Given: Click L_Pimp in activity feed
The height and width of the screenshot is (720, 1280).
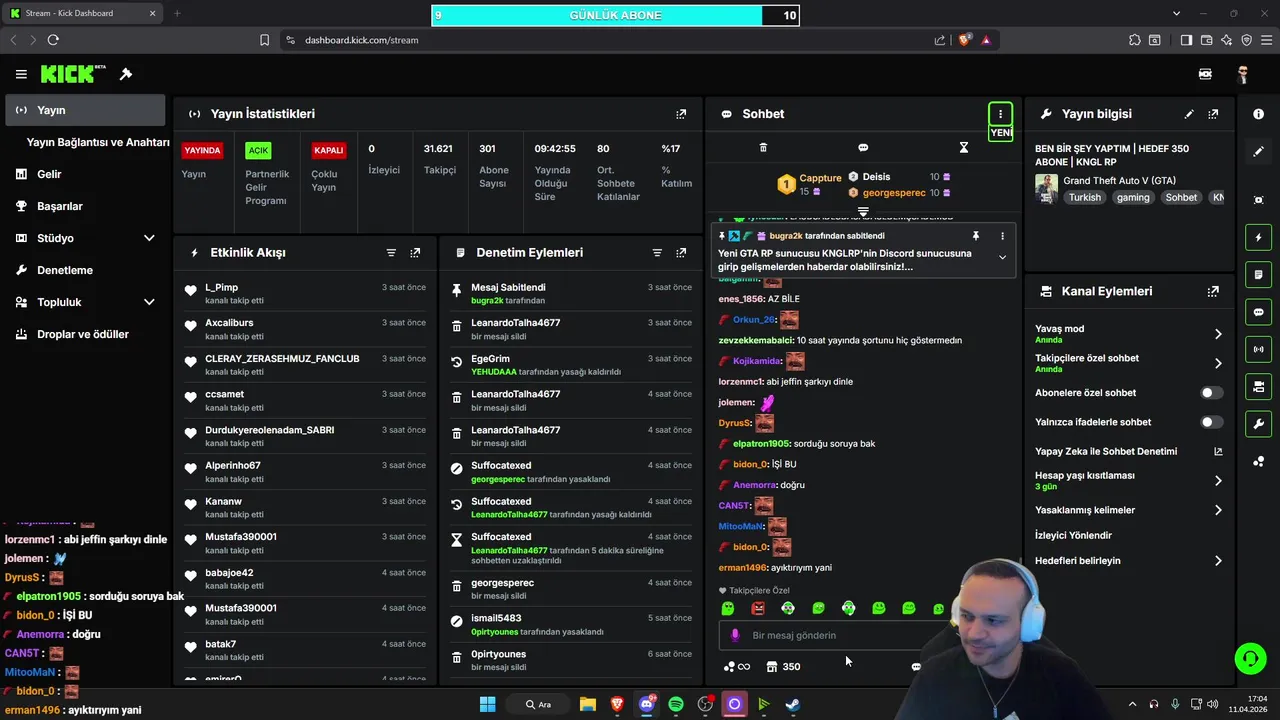Looking at the screenshot, I should pos(221,287).
